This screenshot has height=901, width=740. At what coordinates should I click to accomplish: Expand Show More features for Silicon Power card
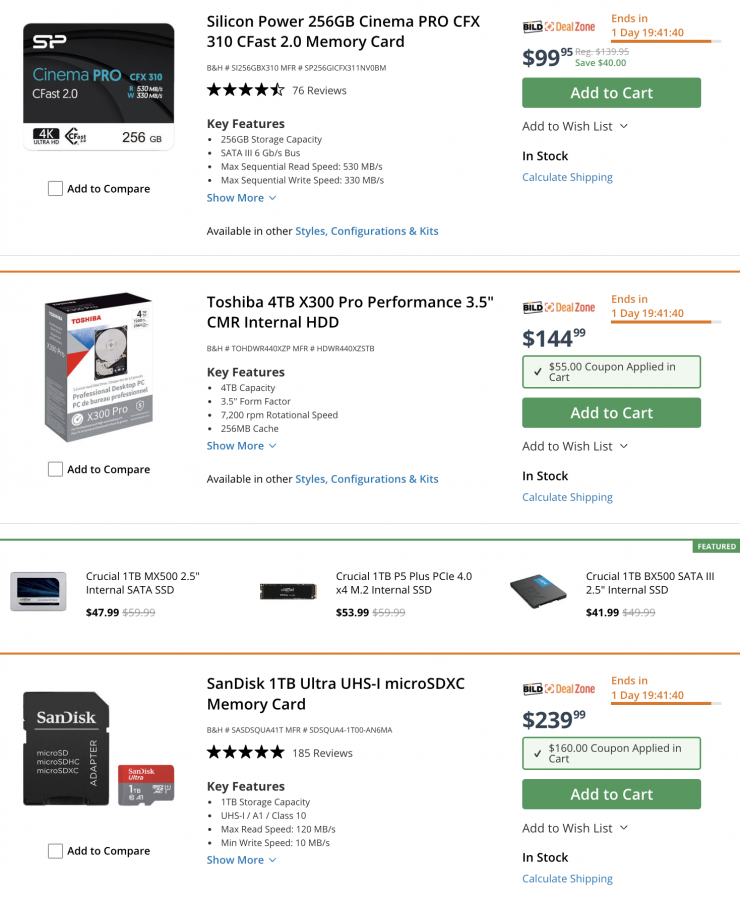pyautogui.click(x=241, y=198)
